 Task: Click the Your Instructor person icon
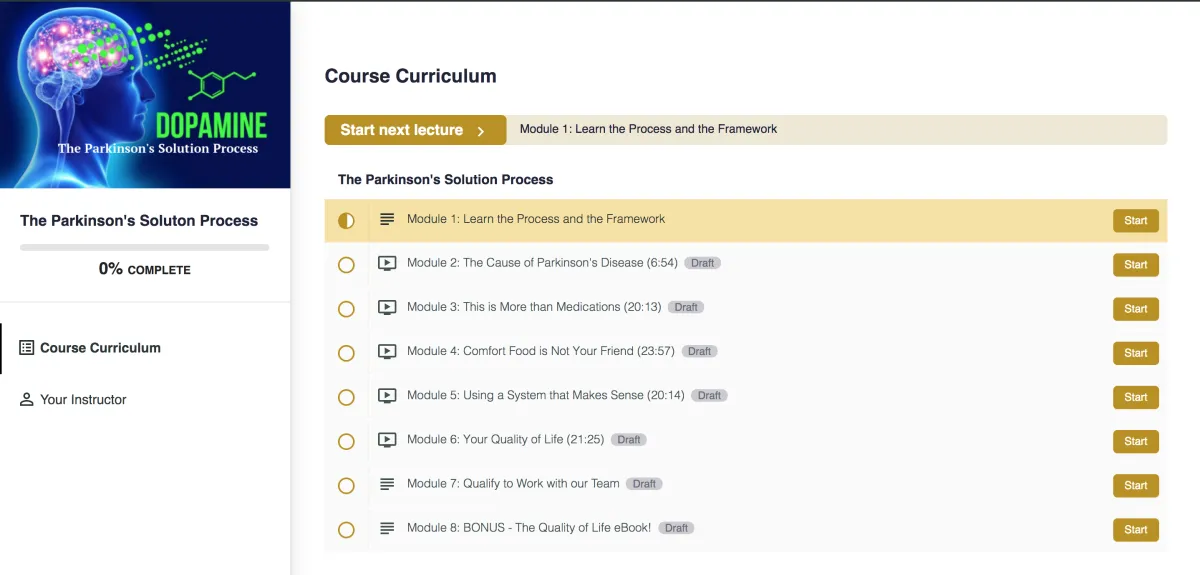click(x=27, y=400)
